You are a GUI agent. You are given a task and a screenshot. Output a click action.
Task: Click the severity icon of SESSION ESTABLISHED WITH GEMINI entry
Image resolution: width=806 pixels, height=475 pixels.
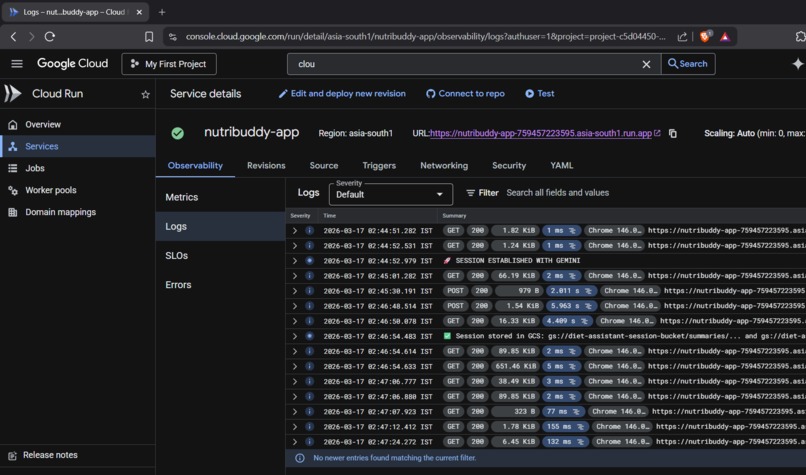pyautogui.click(x=309, y=261)
